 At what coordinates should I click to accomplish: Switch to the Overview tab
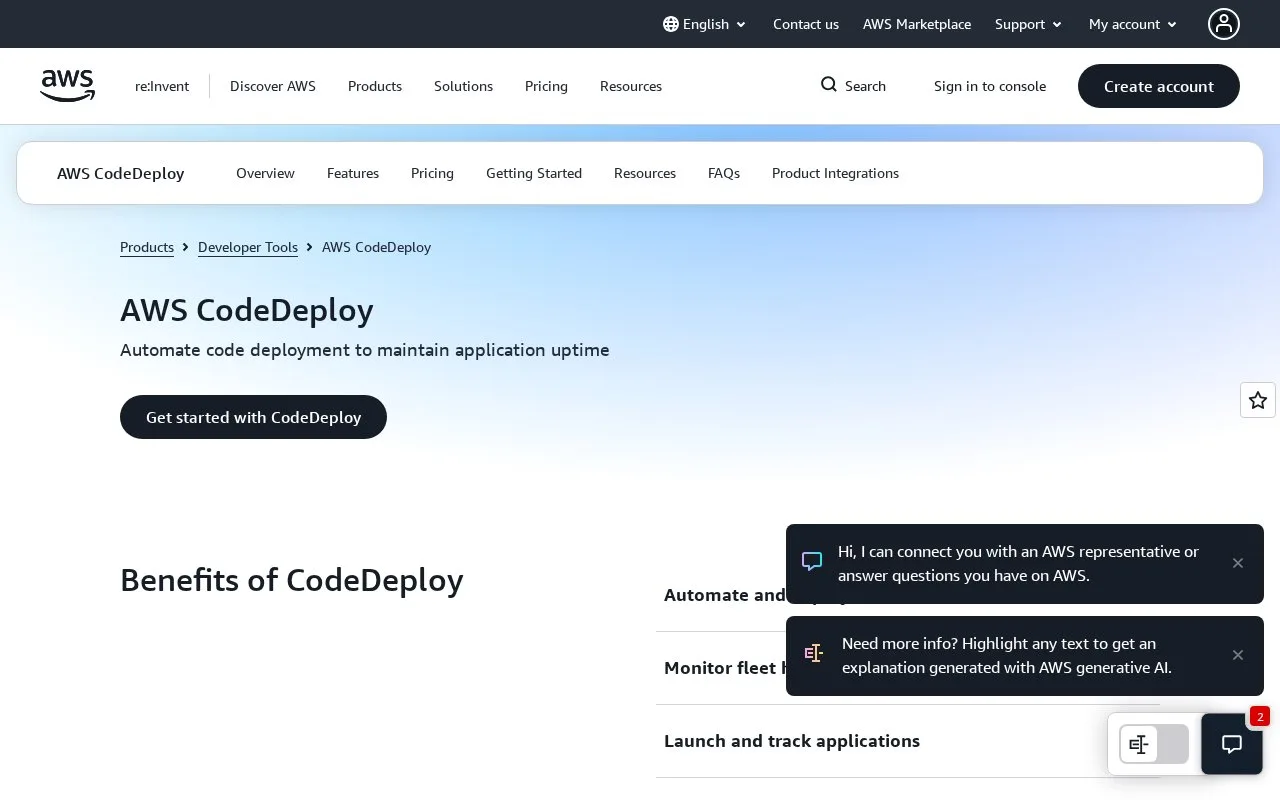coord(265,173)
